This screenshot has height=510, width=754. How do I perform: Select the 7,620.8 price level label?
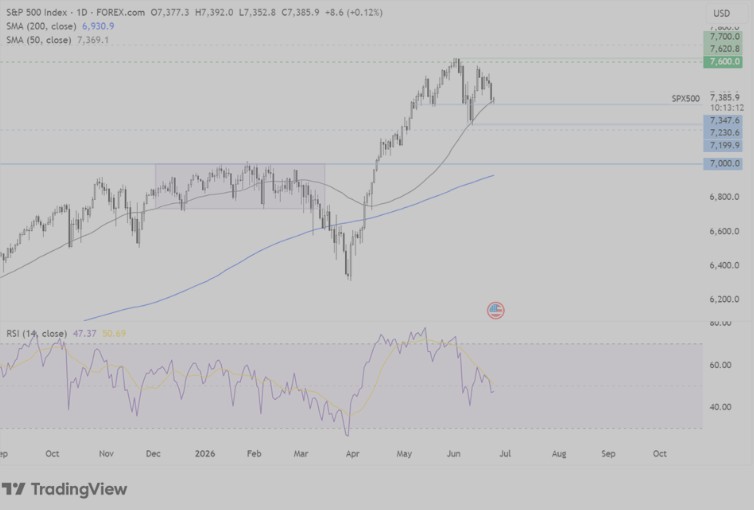pyautogui.click(x=723, y=49)
